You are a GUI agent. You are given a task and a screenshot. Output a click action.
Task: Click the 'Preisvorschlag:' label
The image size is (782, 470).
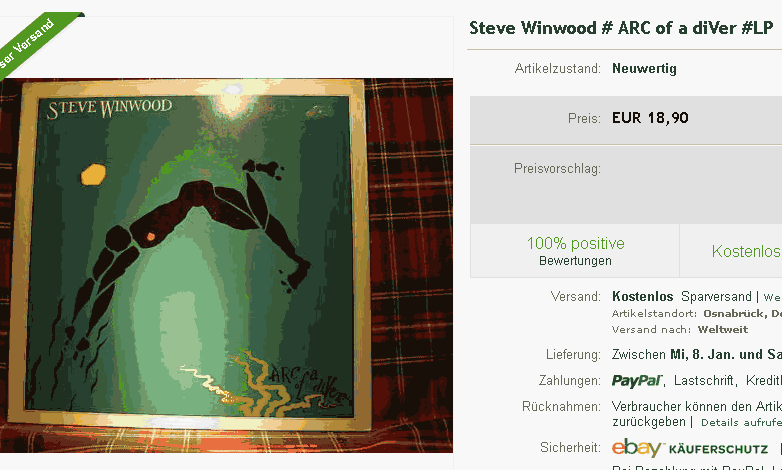557,169
